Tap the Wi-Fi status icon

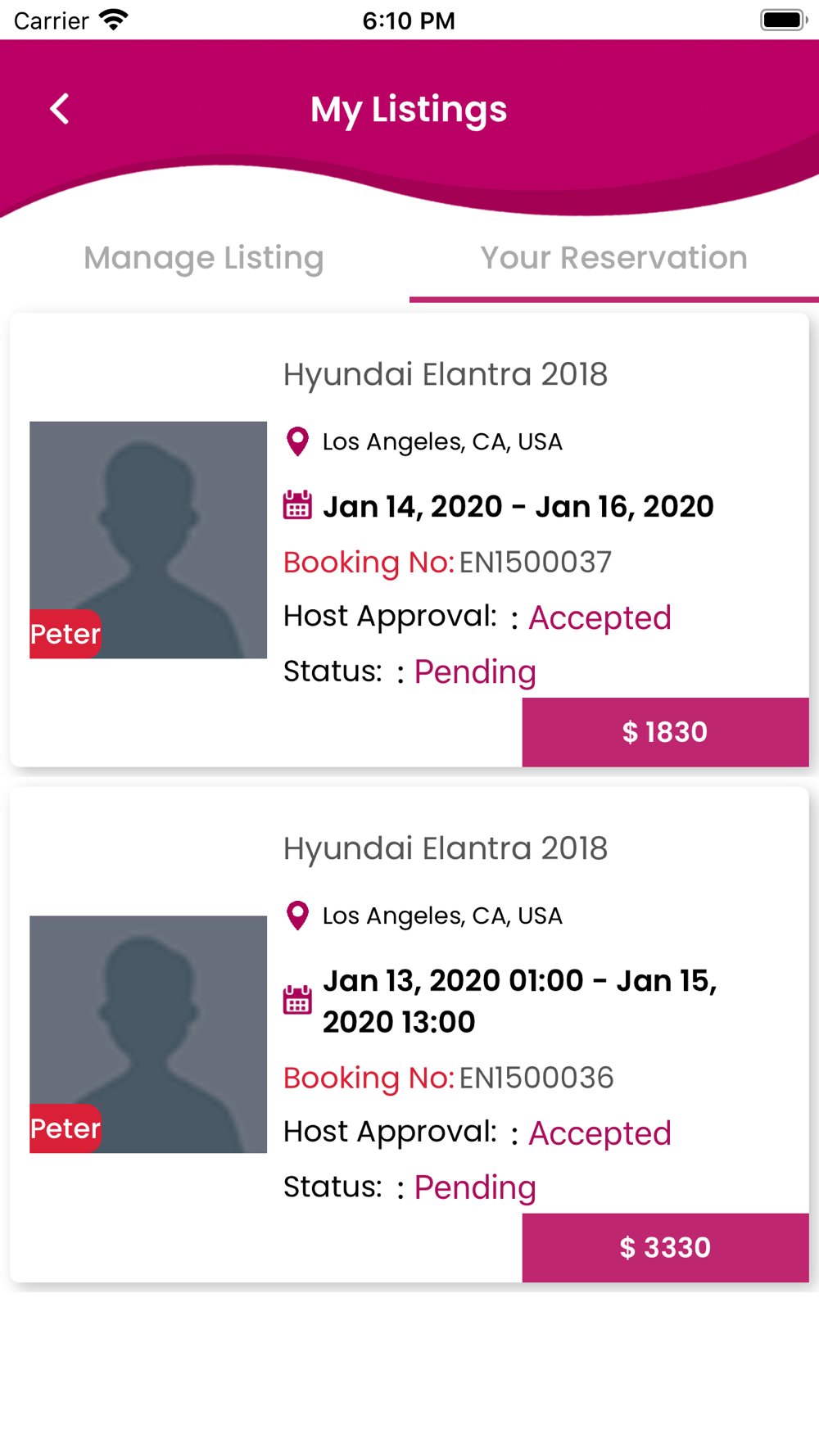tap(114, 20)
